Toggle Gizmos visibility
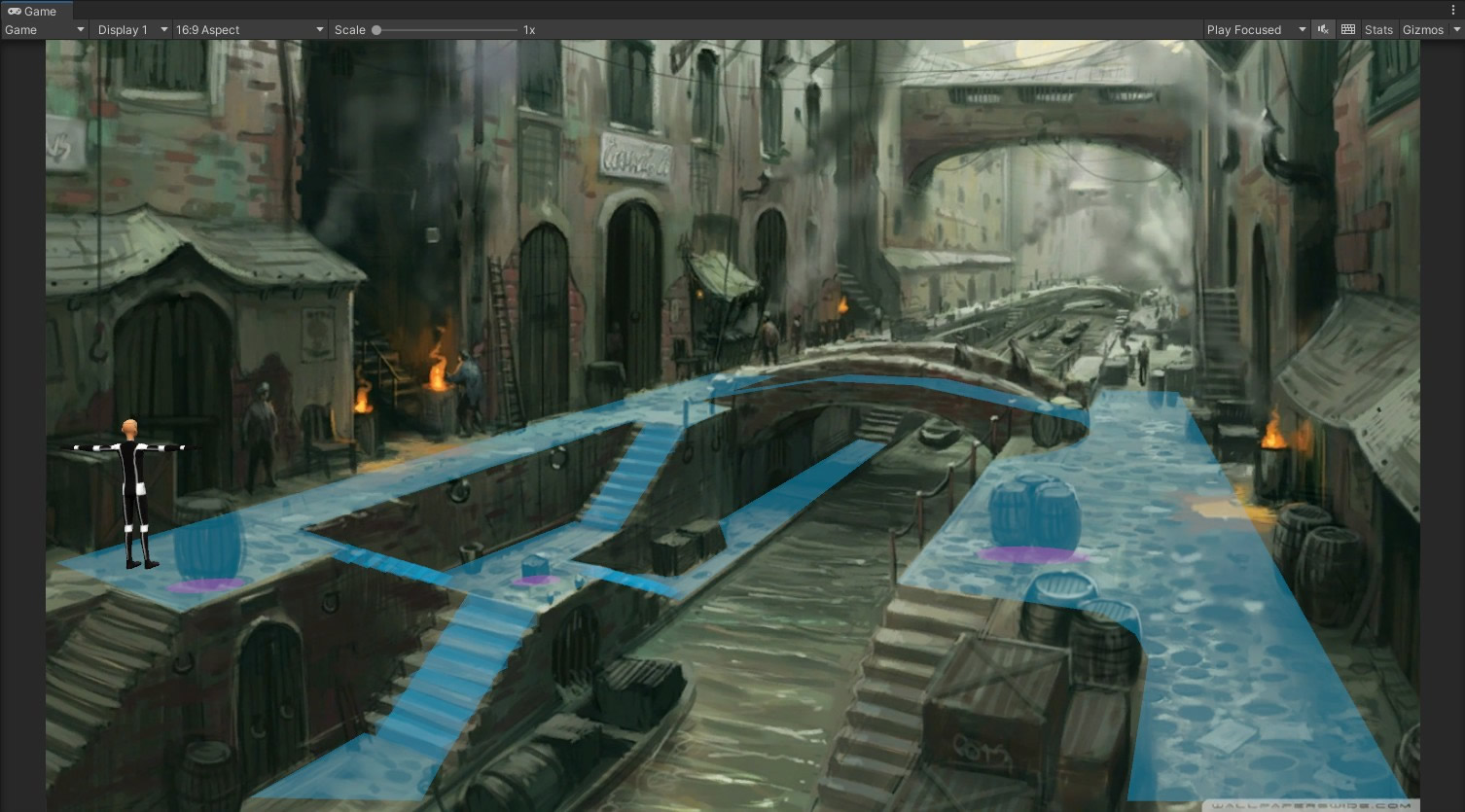 click(x=1422, y=29)
